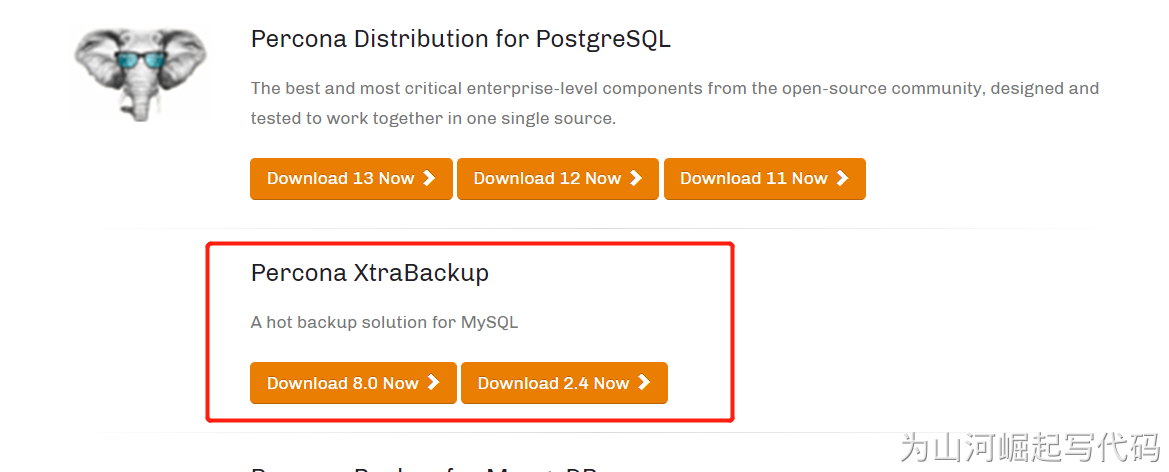Click the Download 13 Now button

[x=351, y=179]
